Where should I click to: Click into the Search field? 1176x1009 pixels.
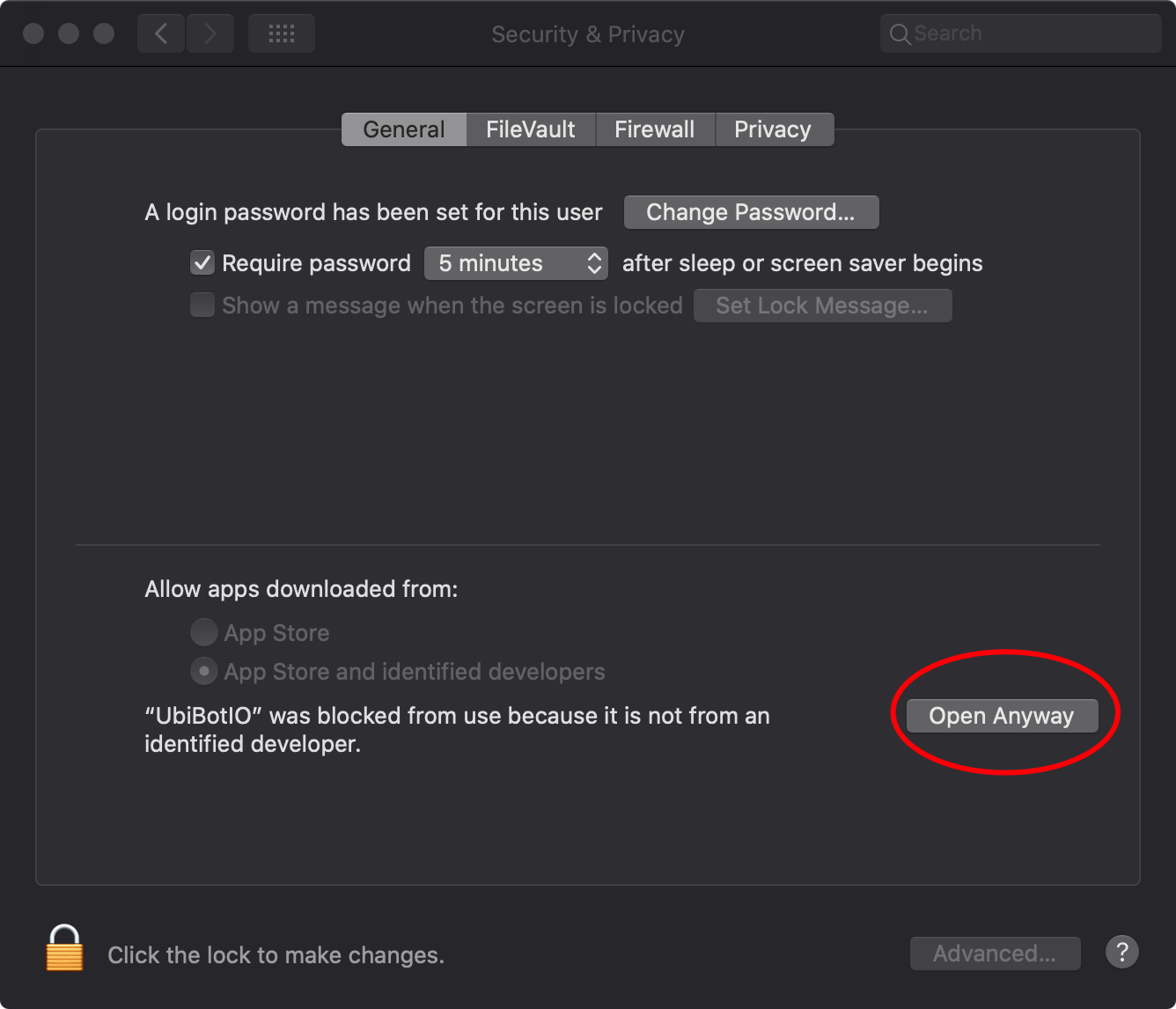(1021, 33)
